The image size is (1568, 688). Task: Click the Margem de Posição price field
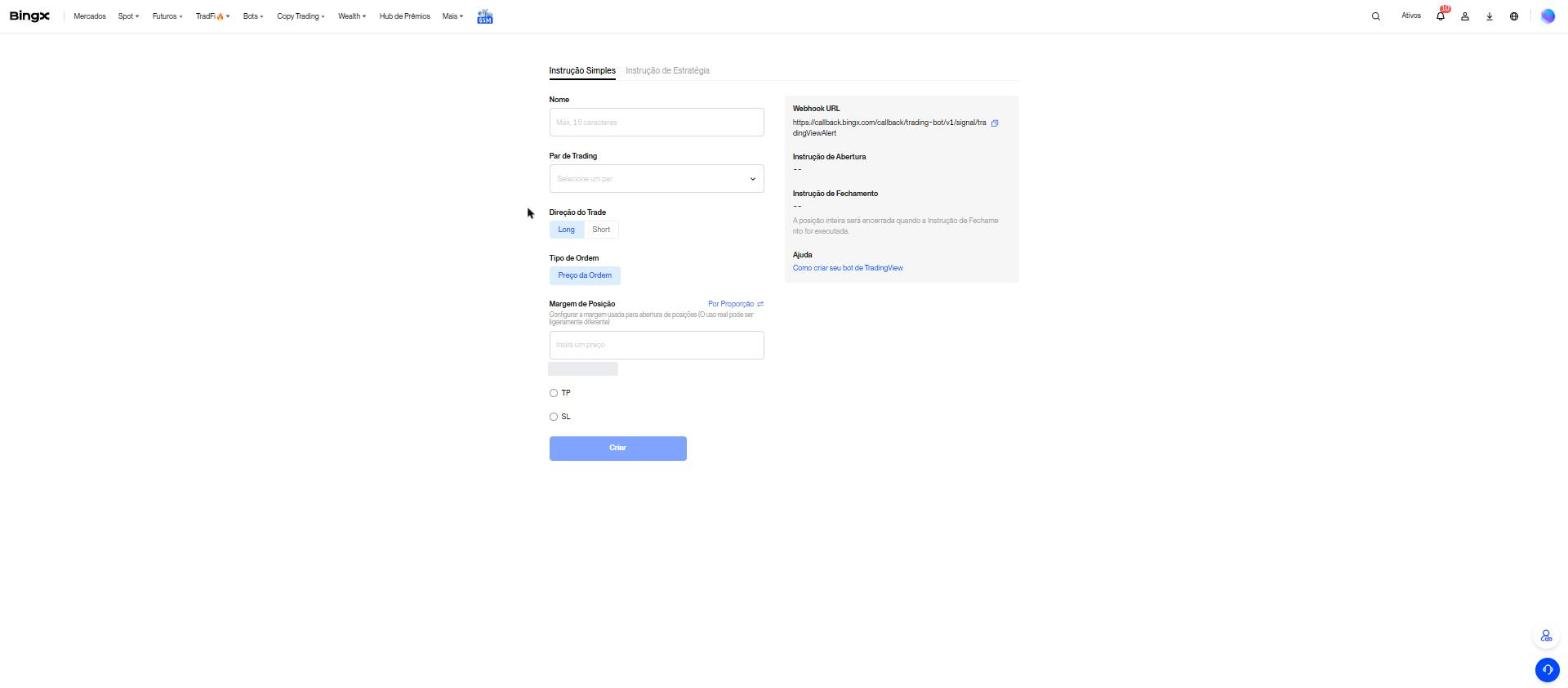pos(656,345)
